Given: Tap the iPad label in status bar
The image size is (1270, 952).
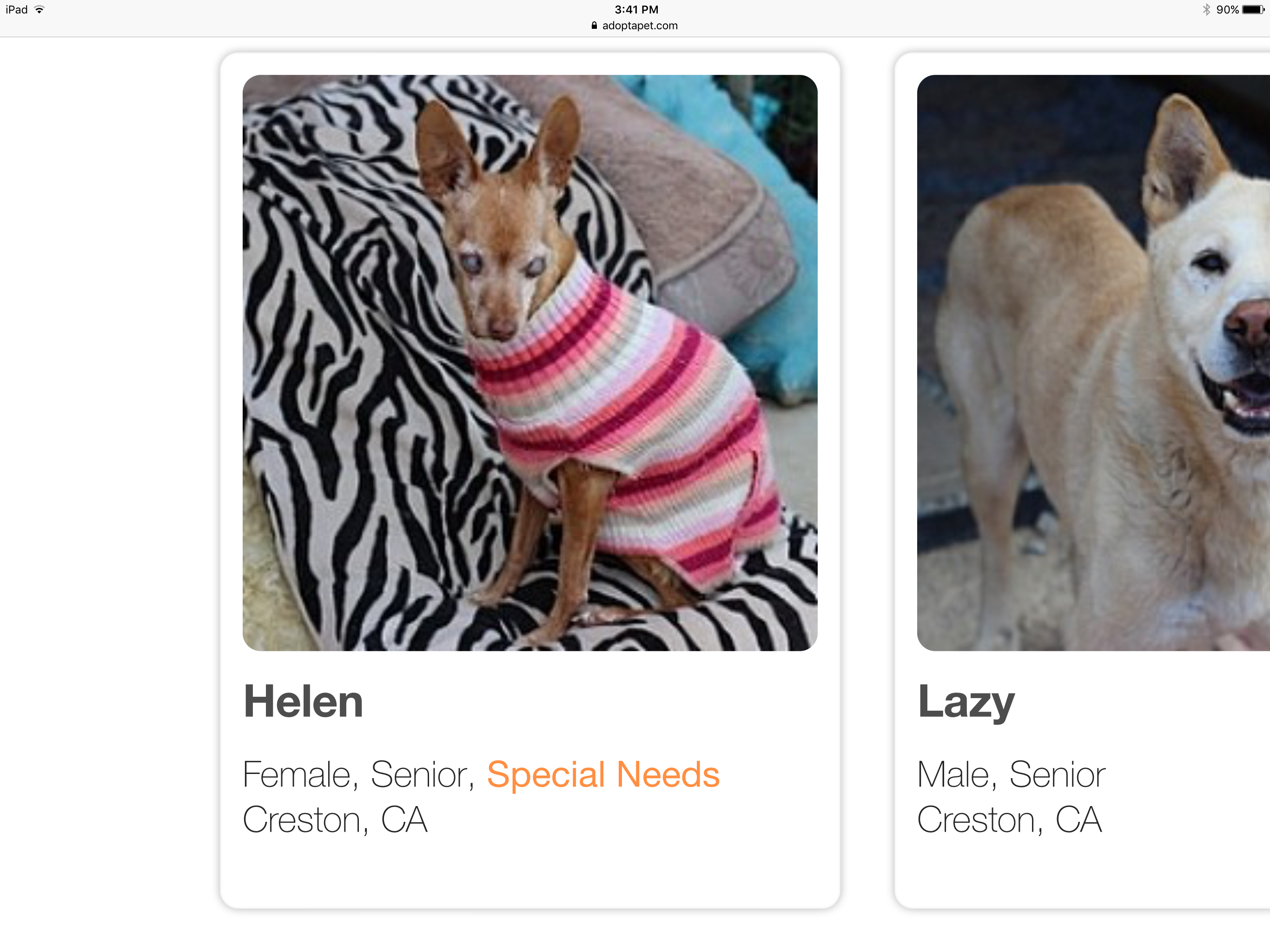Looking at the screenshot, I should point(17,10).
